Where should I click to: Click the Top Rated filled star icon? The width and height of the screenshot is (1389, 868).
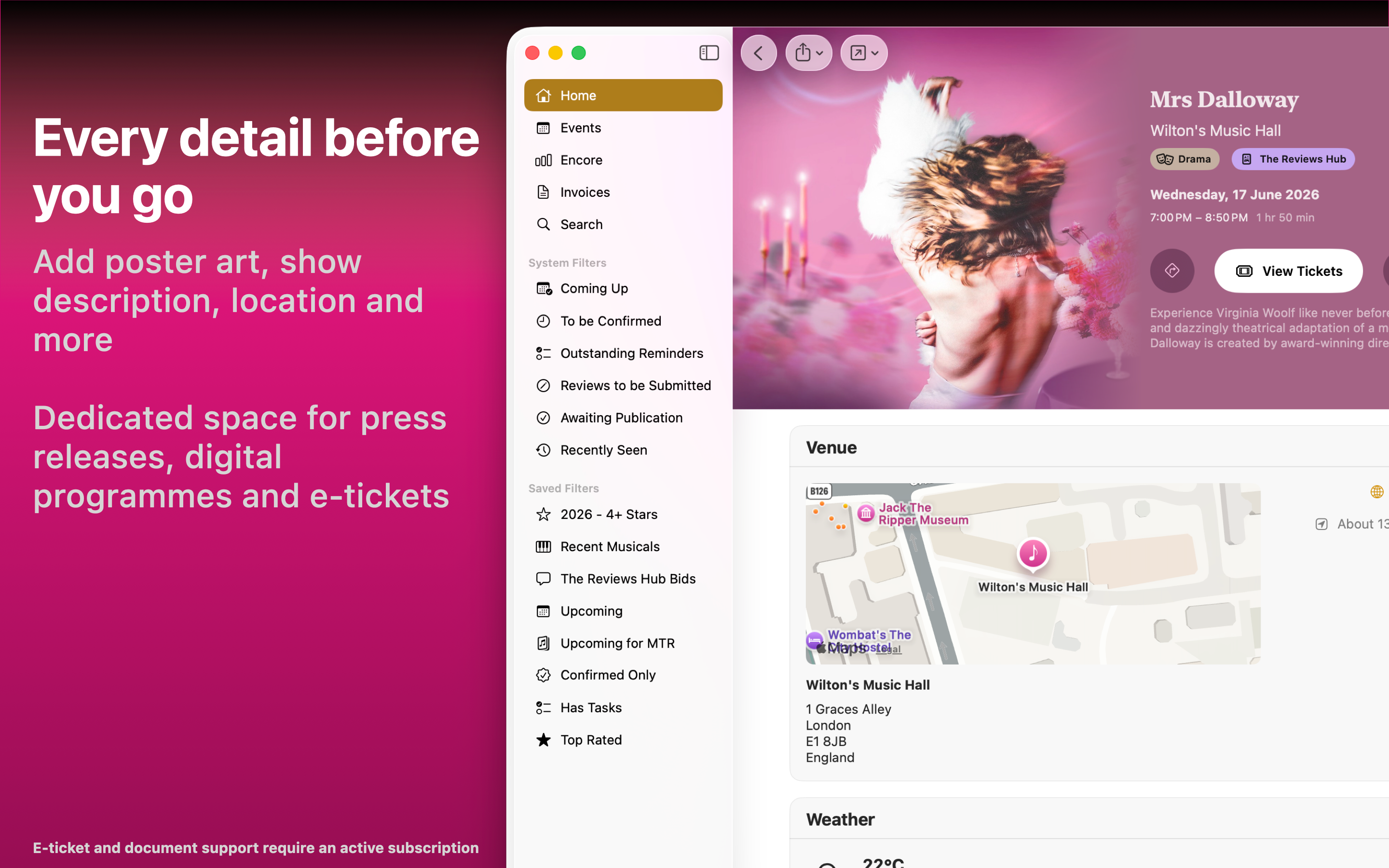[x=543, y=739]
